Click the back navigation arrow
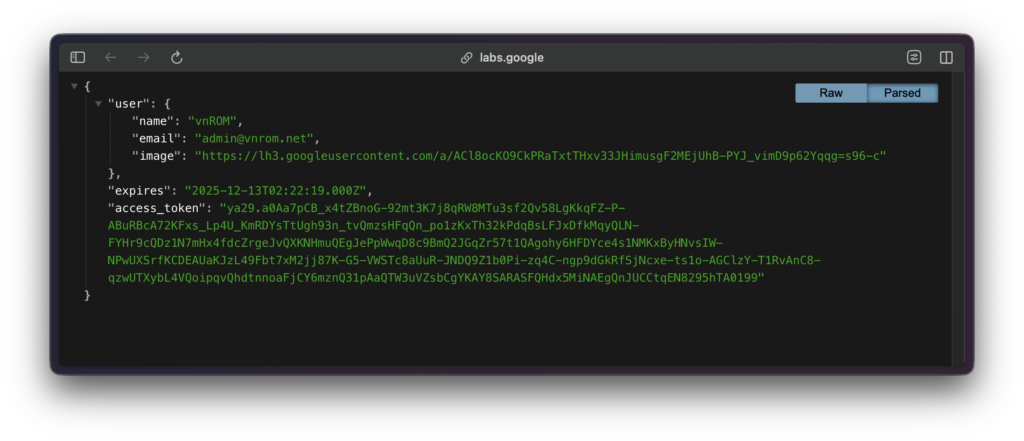This screenshot has width=1024, height=441. [111, 58]
